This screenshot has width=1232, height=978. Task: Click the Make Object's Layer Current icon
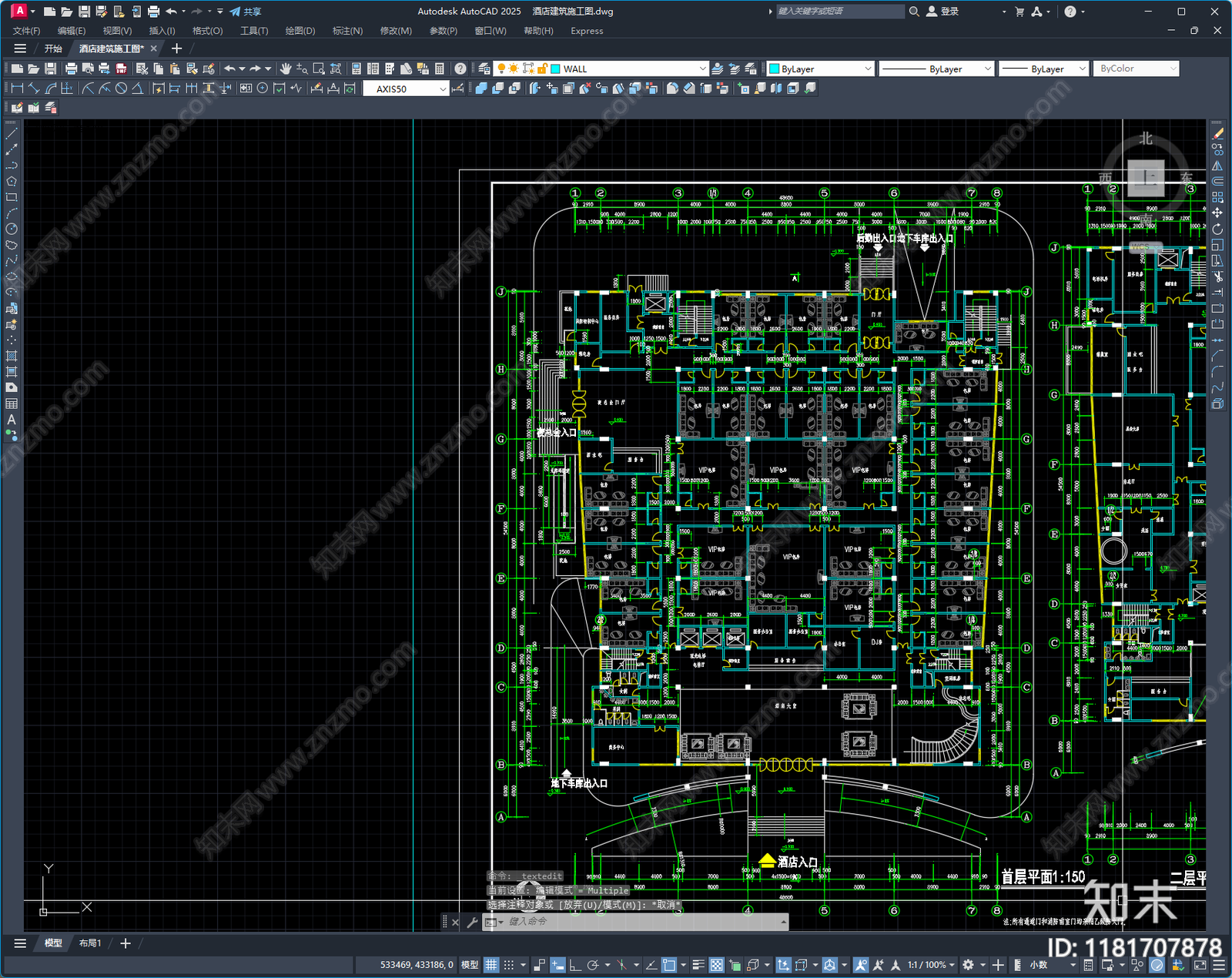pos(717,69)
